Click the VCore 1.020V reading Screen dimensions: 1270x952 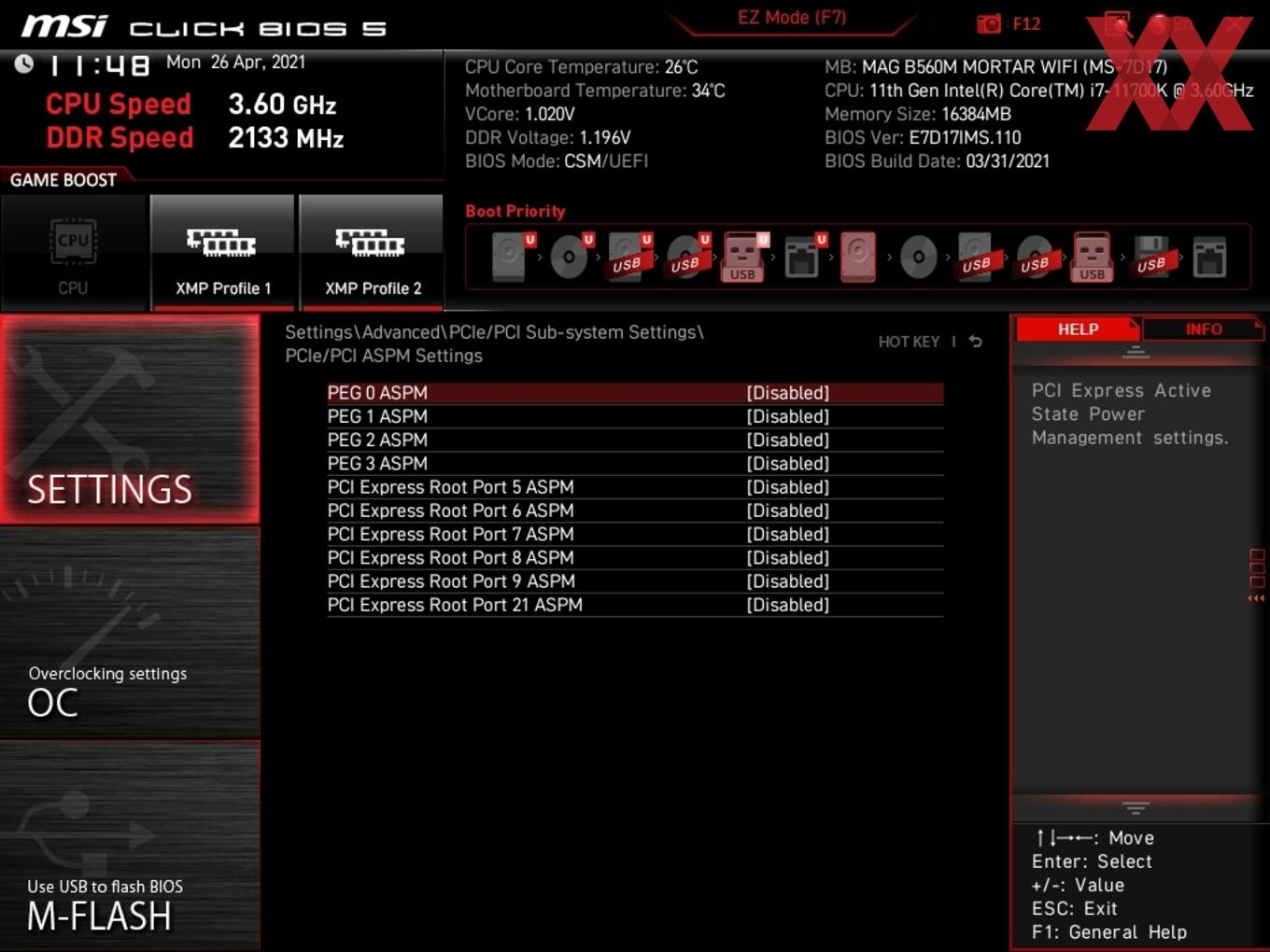(520, 114)
